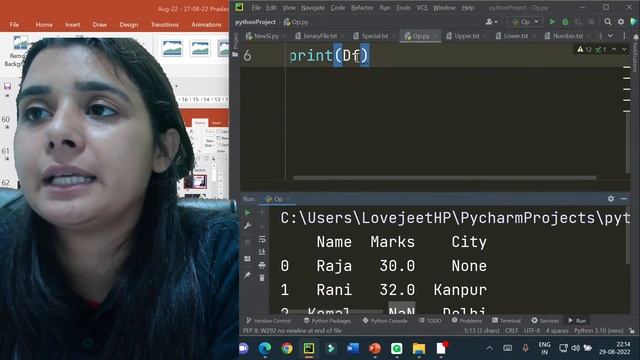Image resolution: width=640 pixels, height=360 pixels.
Task: Run the Op configuration with green play icon
Action: tap(552, 22)
